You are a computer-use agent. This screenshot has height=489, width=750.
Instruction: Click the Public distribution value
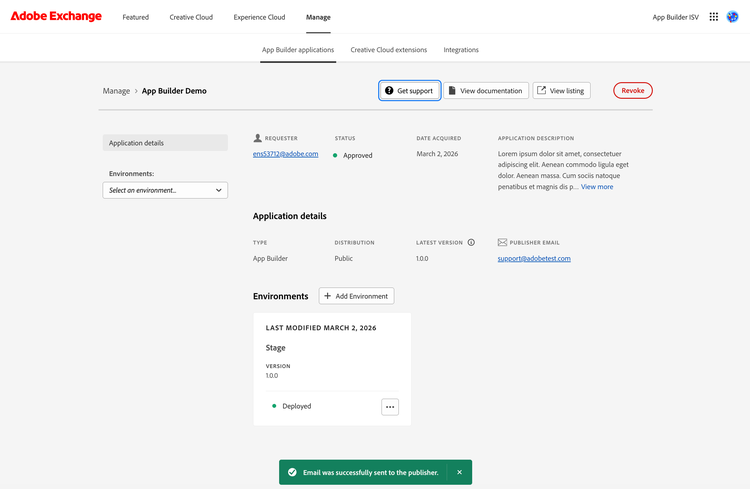[x=343, y=258]
